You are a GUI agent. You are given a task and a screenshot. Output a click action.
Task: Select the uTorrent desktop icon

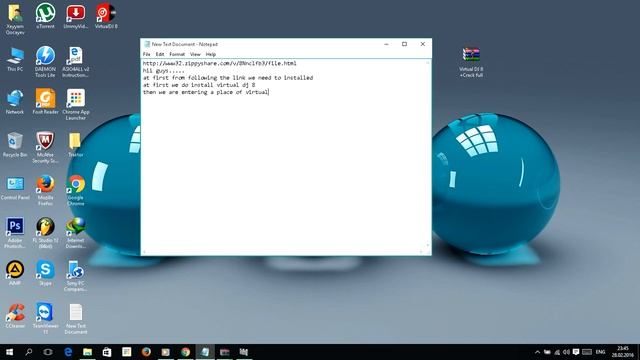tap(45, 16)
